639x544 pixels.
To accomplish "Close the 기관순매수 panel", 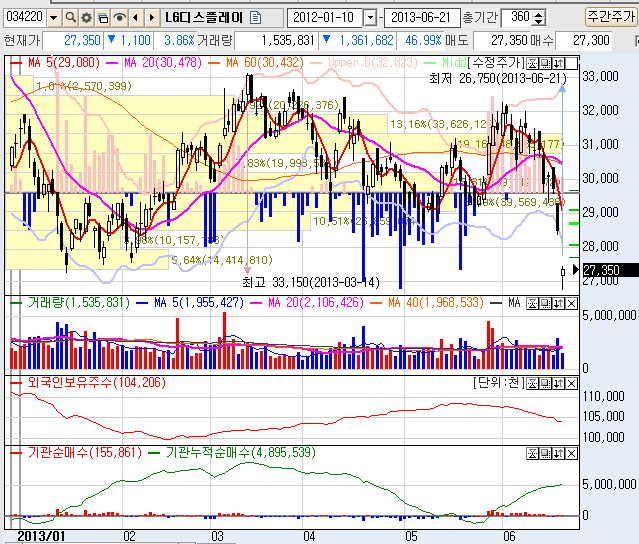I will (x=572, y=454).
